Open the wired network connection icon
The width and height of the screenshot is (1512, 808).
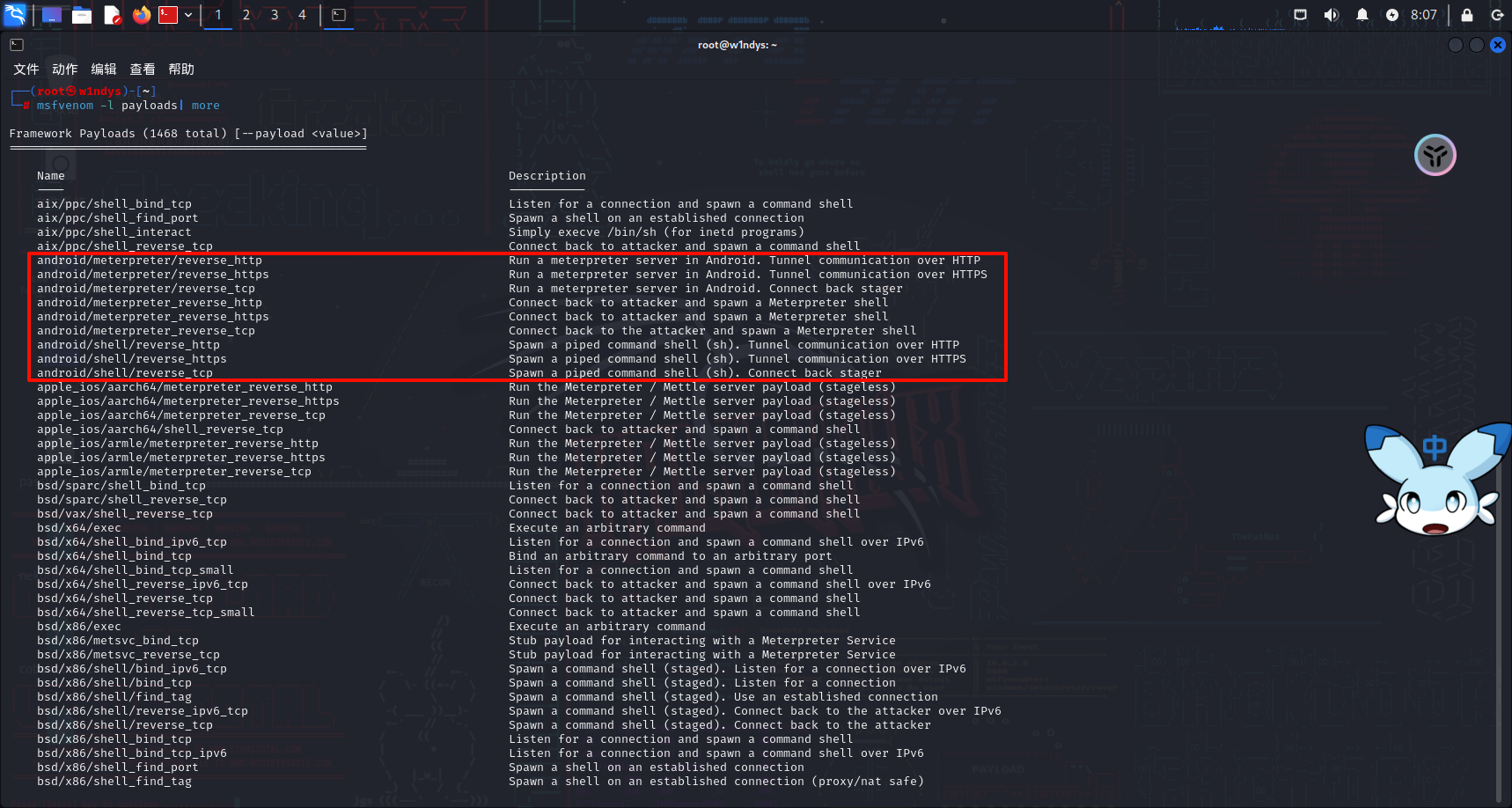pos(1300,15)
